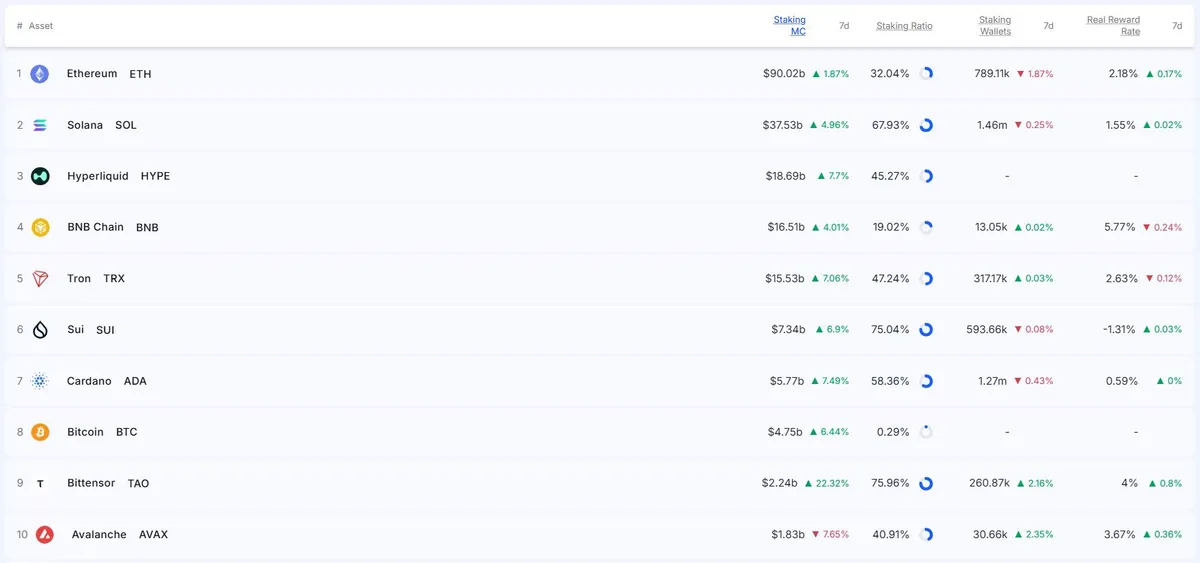Click Solana's $37.53b staking market cap

coord(784,125)
